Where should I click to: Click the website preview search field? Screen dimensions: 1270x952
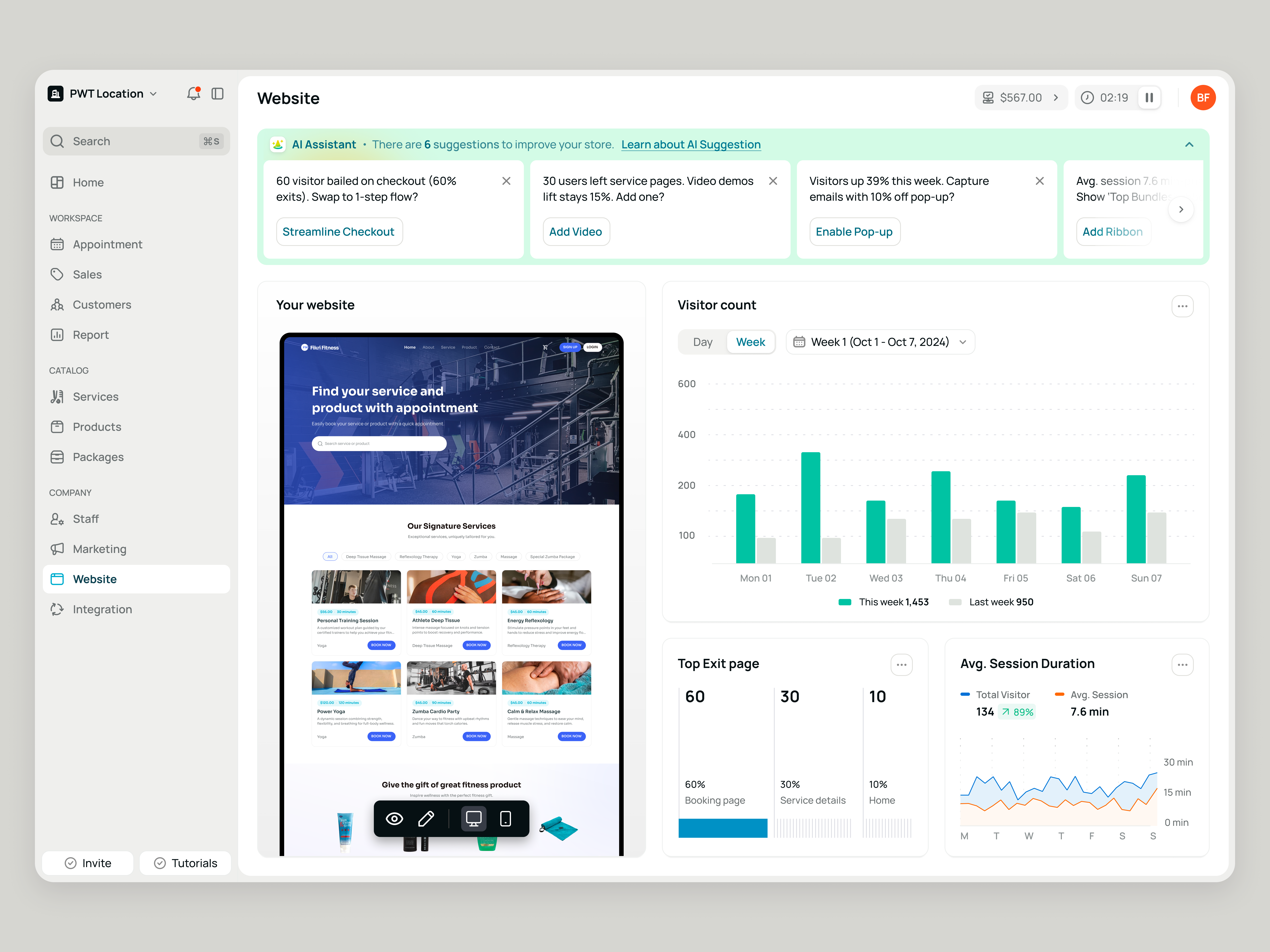coord(379,444)
